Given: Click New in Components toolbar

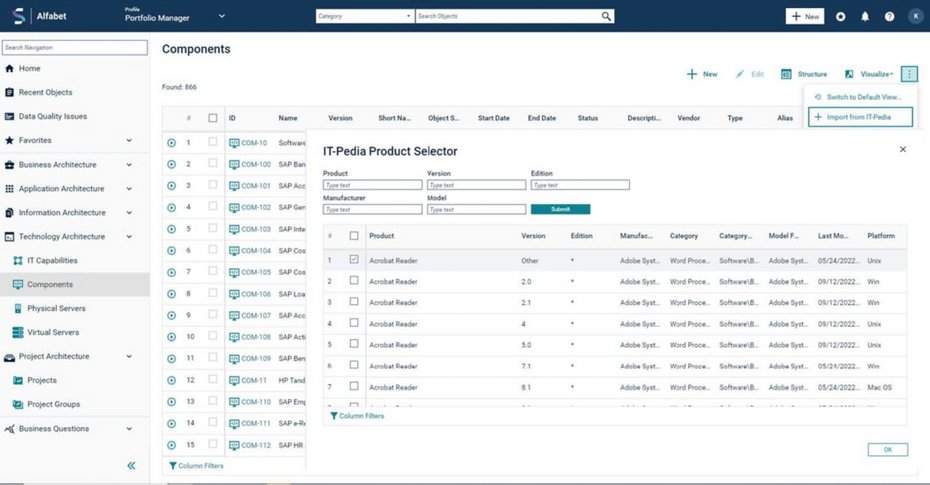Looking at the screenshot, I should 702,74.
